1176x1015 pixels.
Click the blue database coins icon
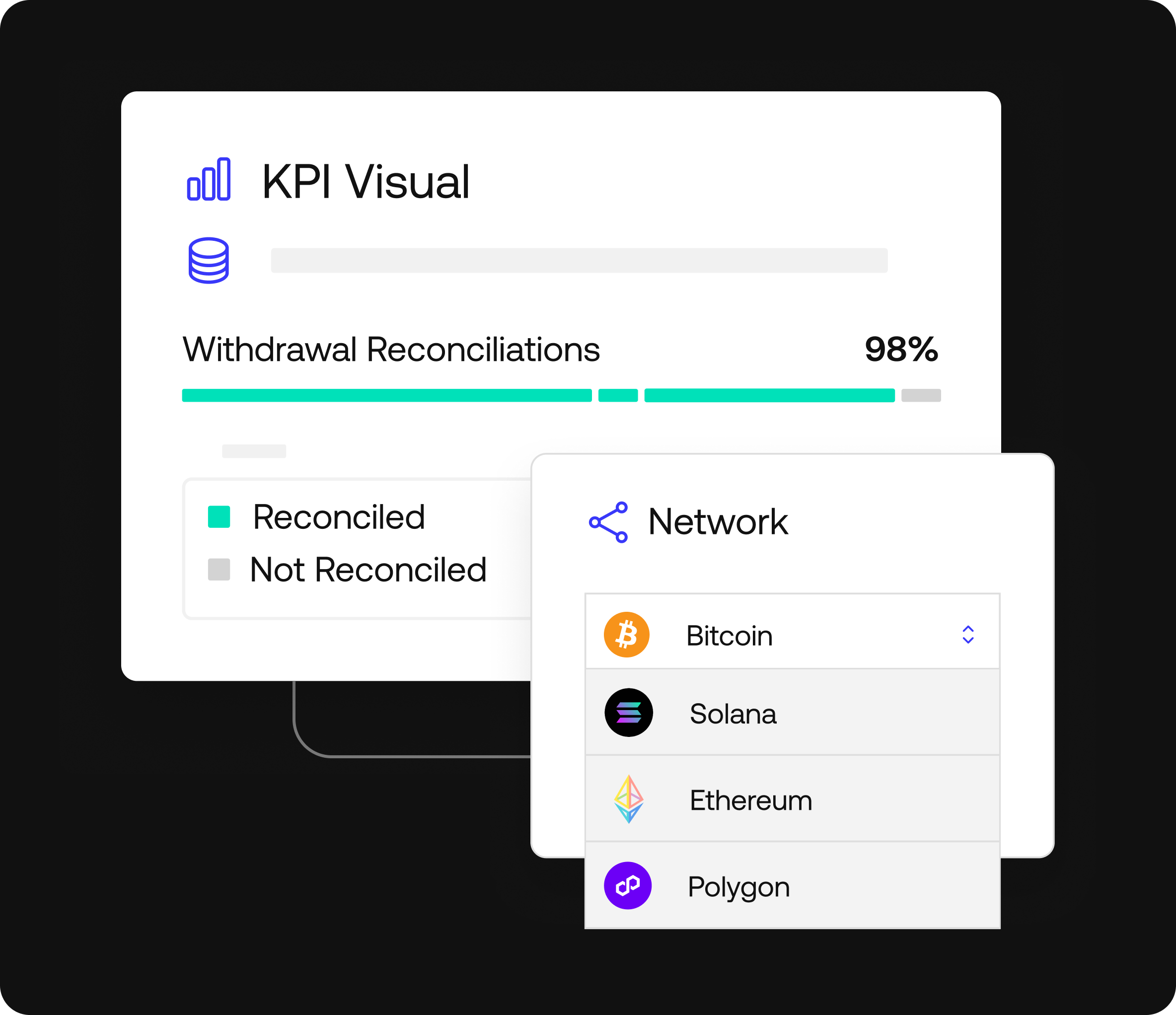pyautogui.click(x=209, y=261)
